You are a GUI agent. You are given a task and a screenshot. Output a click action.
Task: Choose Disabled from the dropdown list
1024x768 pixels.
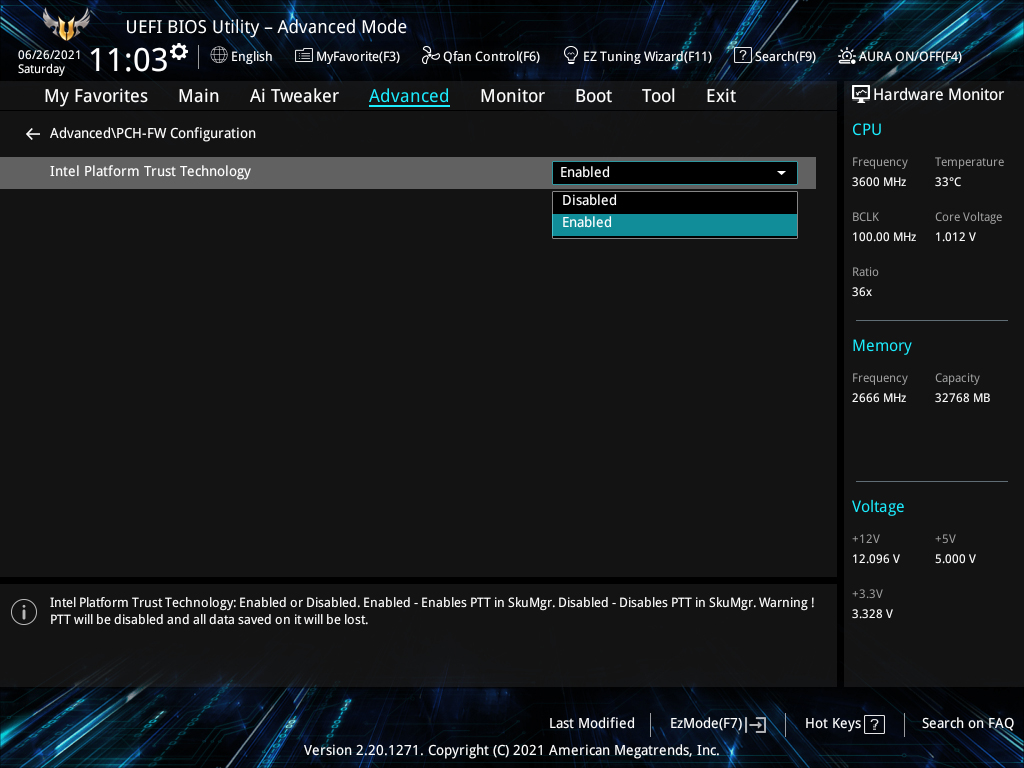coord(675,200)
